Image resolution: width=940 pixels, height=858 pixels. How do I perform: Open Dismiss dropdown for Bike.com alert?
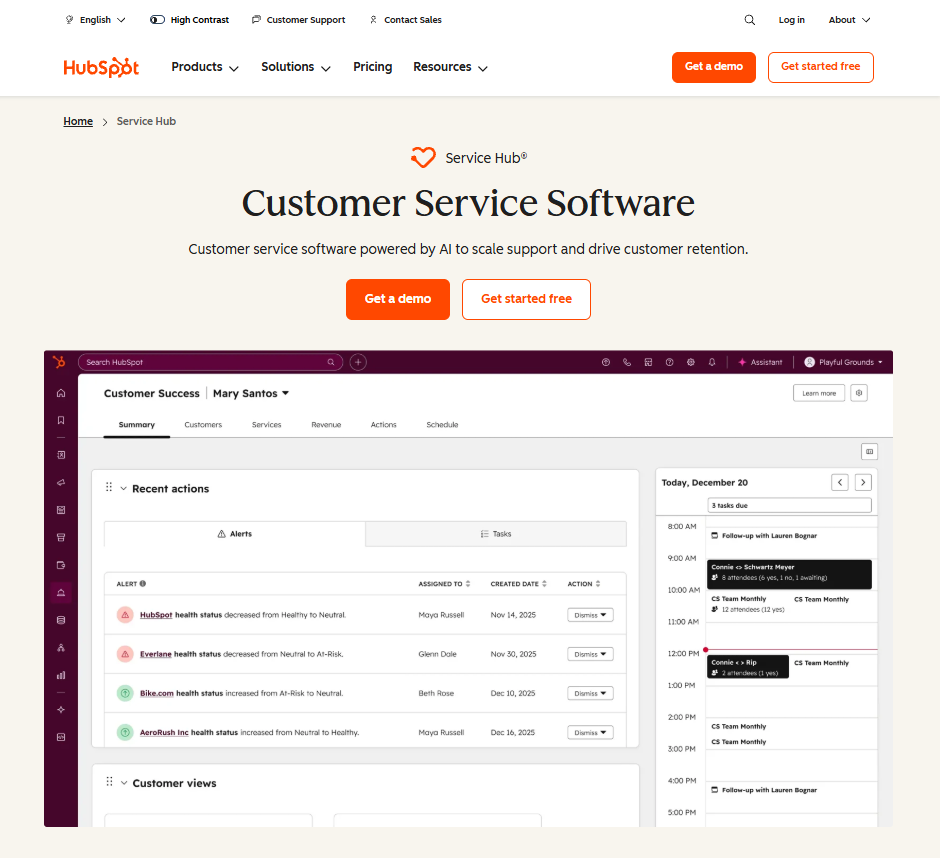[x=590, y=694]
